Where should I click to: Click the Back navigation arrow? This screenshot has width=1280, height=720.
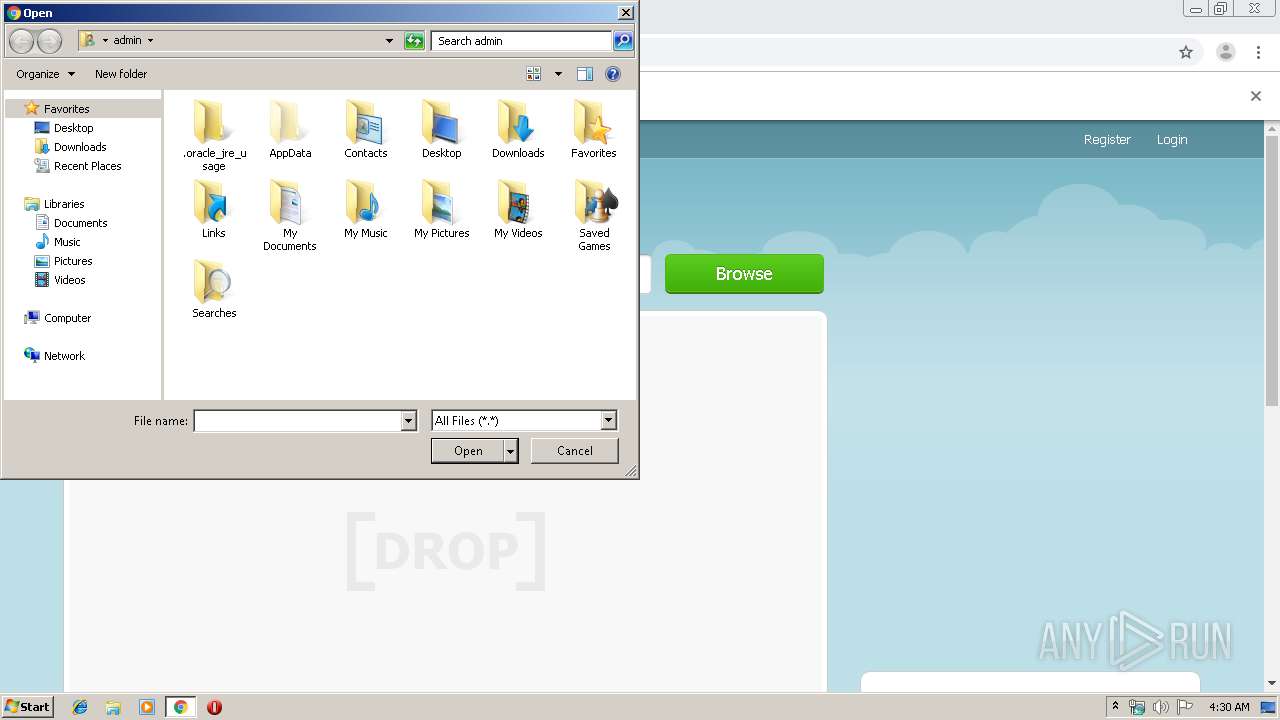pos(21,41)
